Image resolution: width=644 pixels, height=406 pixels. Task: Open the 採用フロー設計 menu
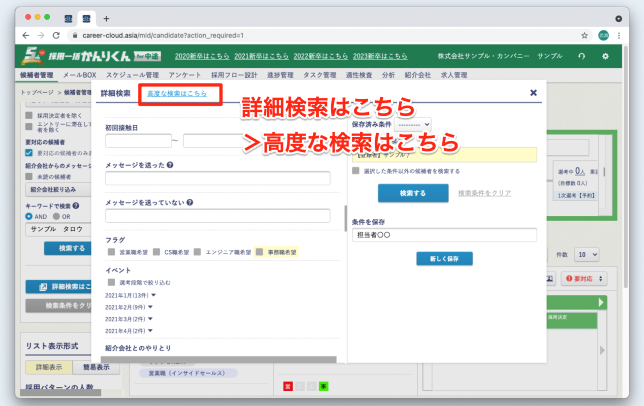tap(234, 75)
